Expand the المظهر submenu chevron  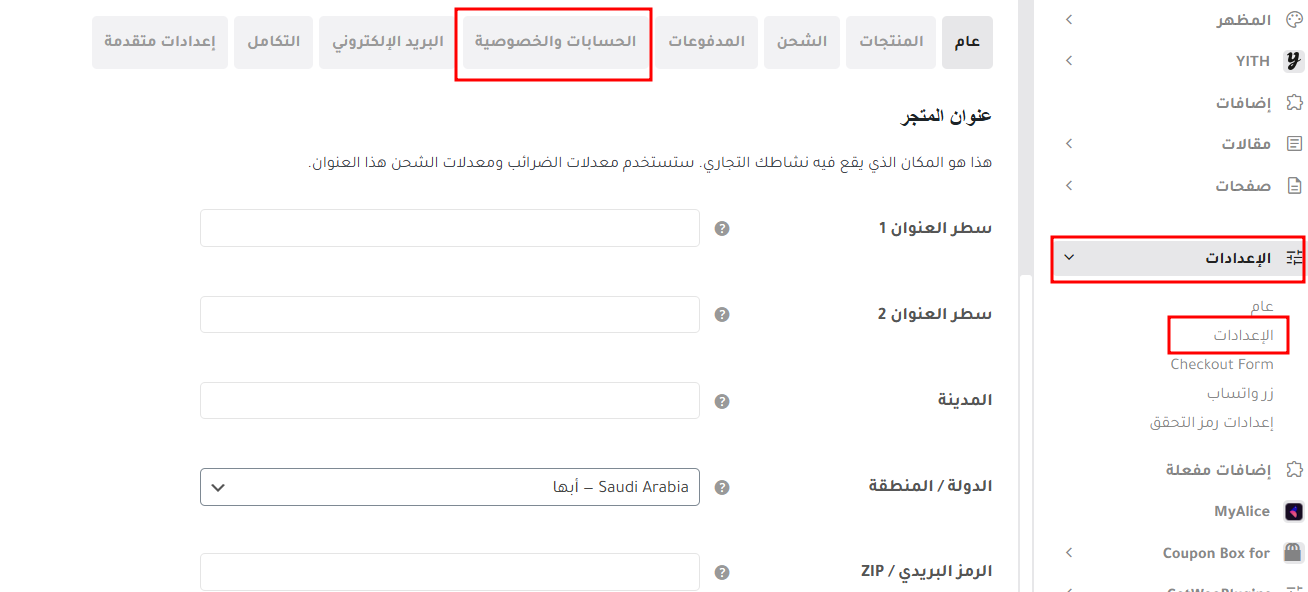[x=1069, y=20]
